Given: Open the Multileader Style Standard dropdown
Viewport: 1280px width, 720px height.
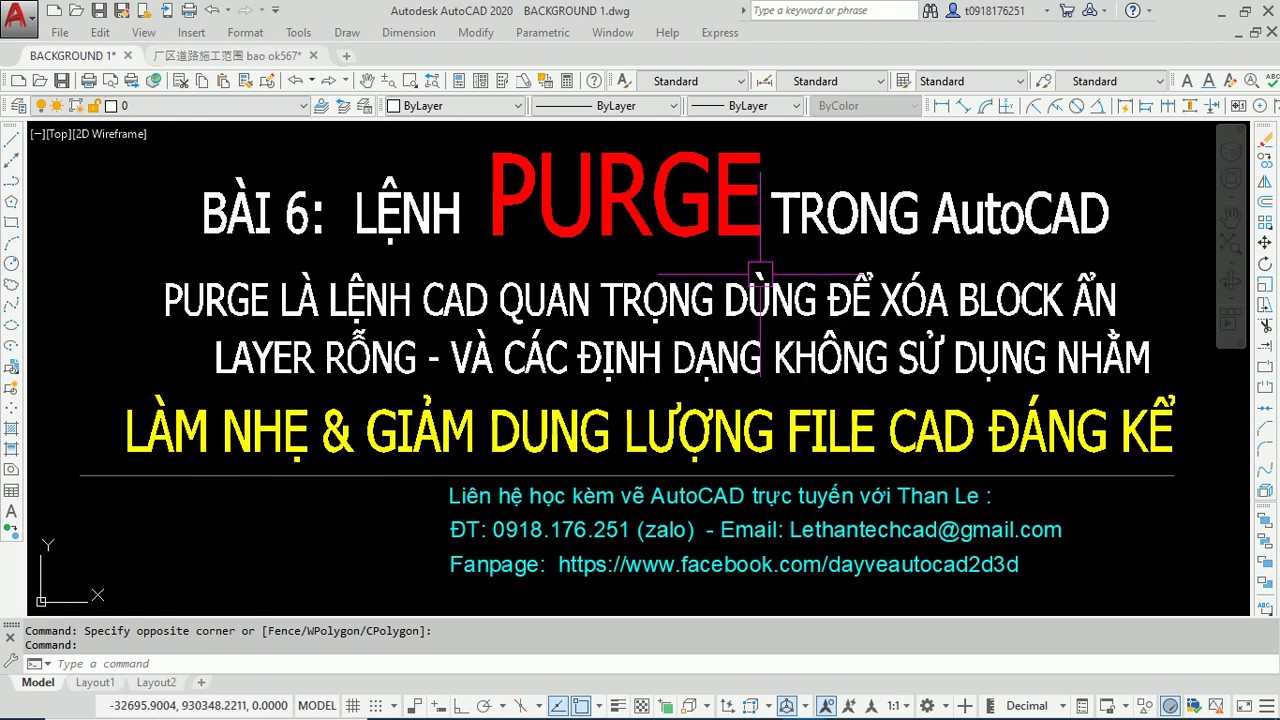Looking at the screenshot, I should coord(1111,81).
